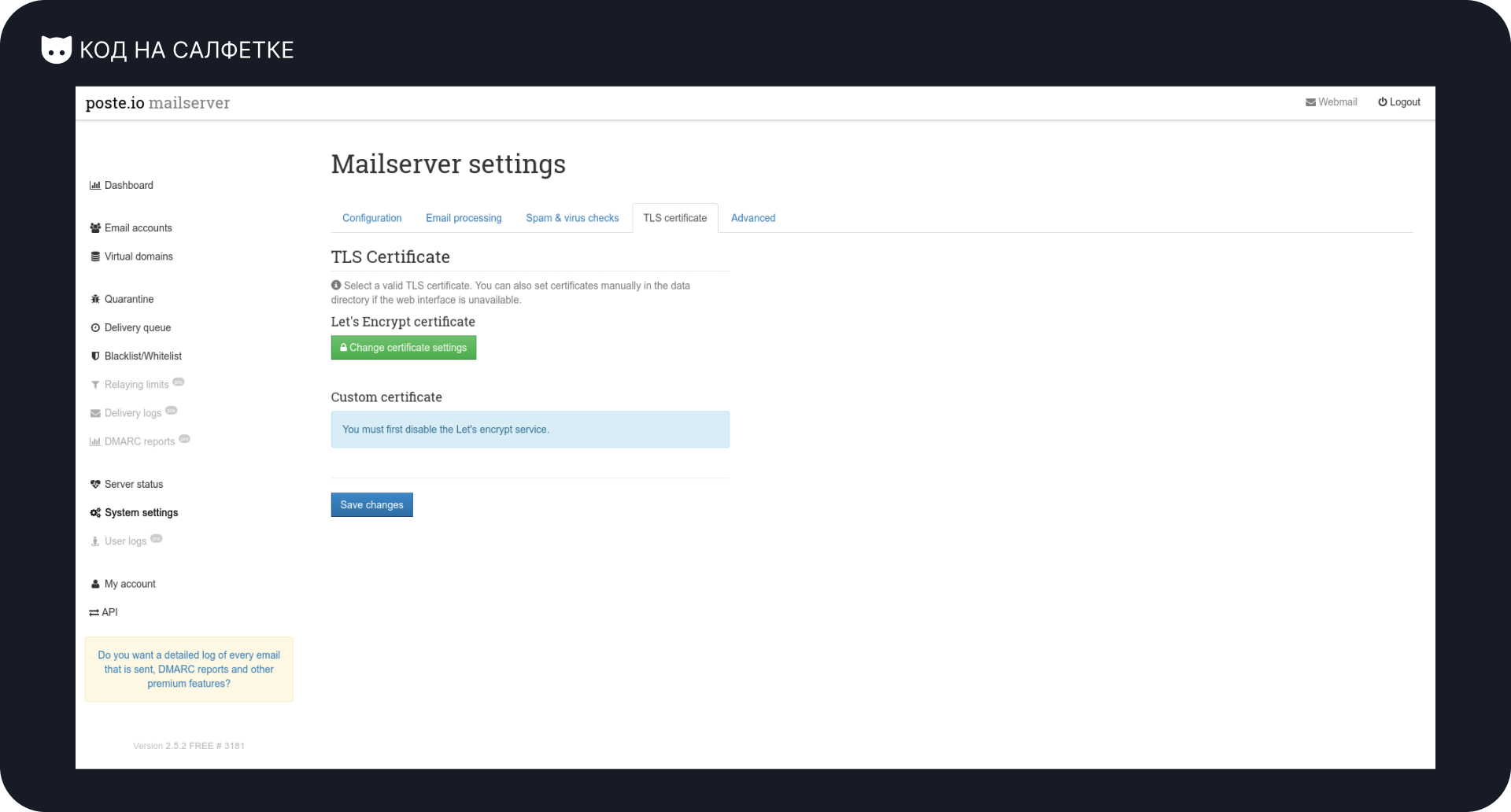Screen dimensions: 1511x812
Task: Click the API exchange arrows icon
Action: click(x=94, y=612)
